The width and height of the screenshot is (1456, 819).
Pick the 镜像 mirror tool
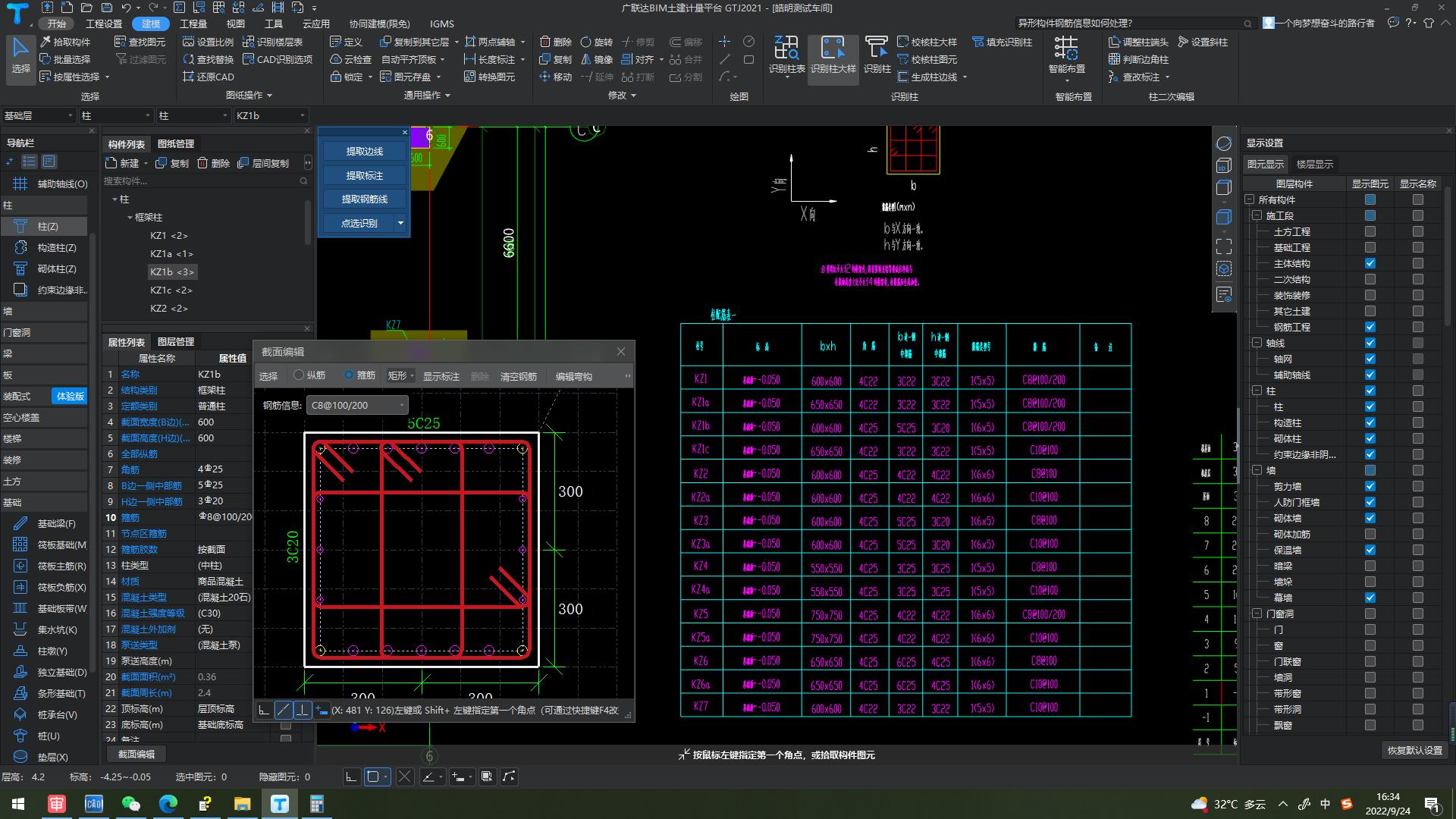point(596,59)
